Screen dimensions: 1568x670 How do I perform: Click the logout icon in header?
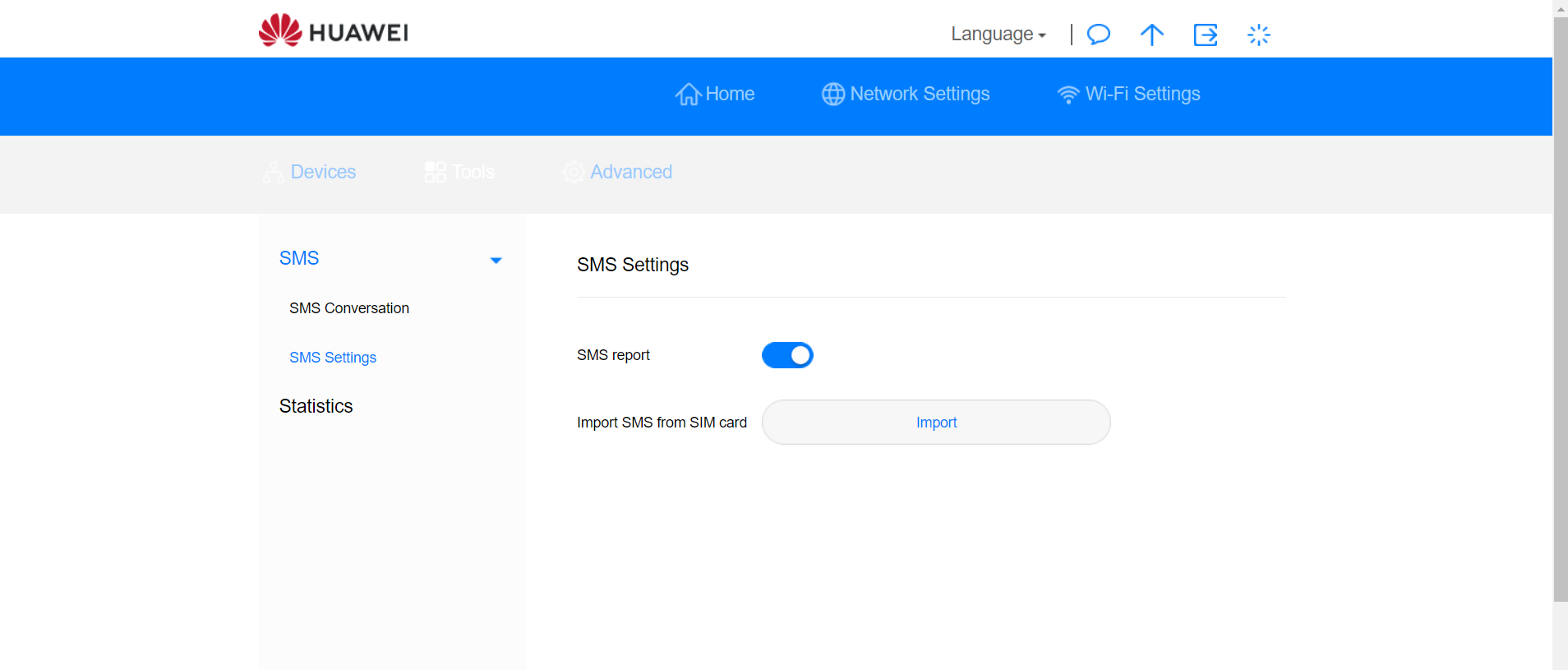tap(1206, 35)
